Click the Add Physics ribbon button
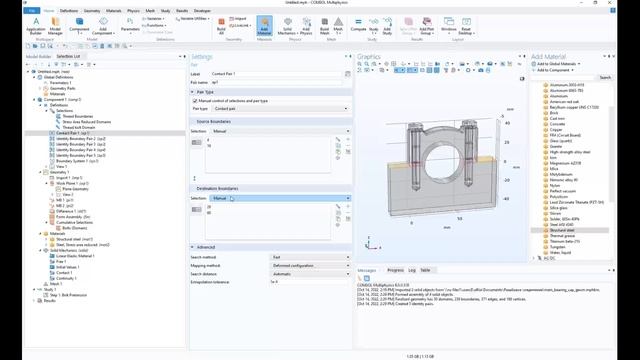Viewport: 640px width, 360px height. point(306,26)
